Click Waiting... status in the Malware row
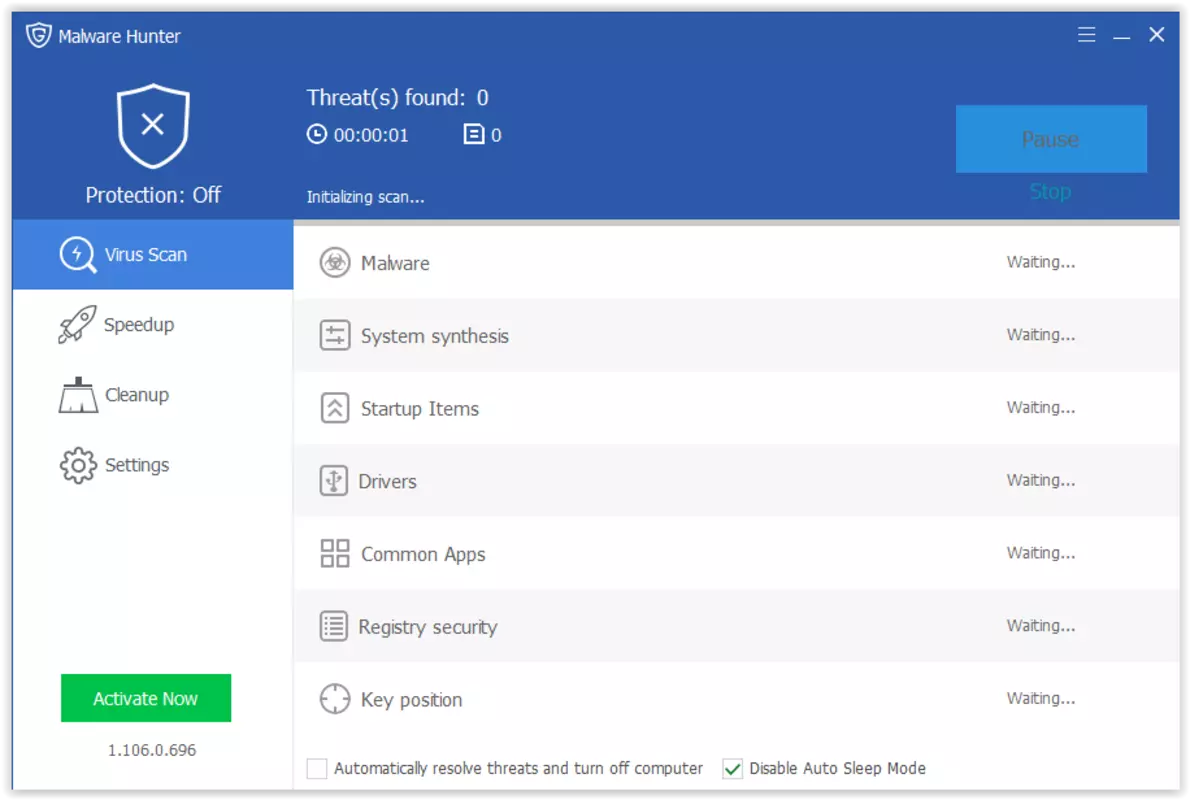The width and height of the screenshot is (1190, 800). pyautogui.click(x=1040, y=263)
